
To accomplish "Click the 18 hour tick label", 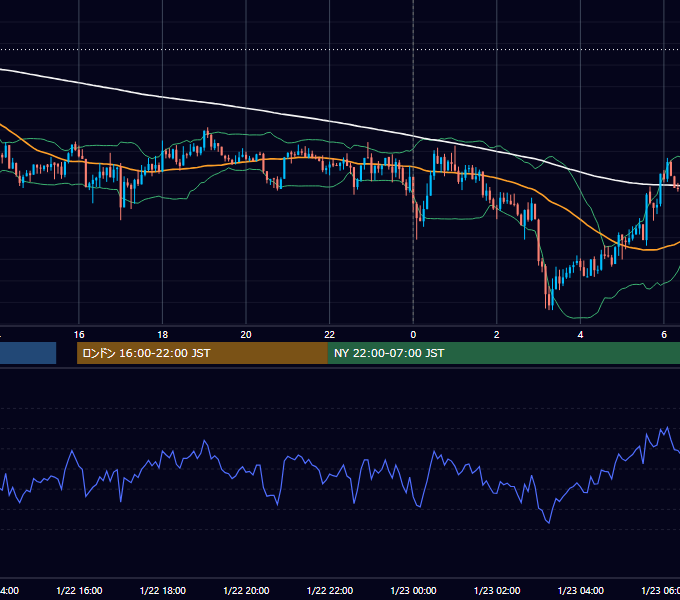I will point(163,335).
